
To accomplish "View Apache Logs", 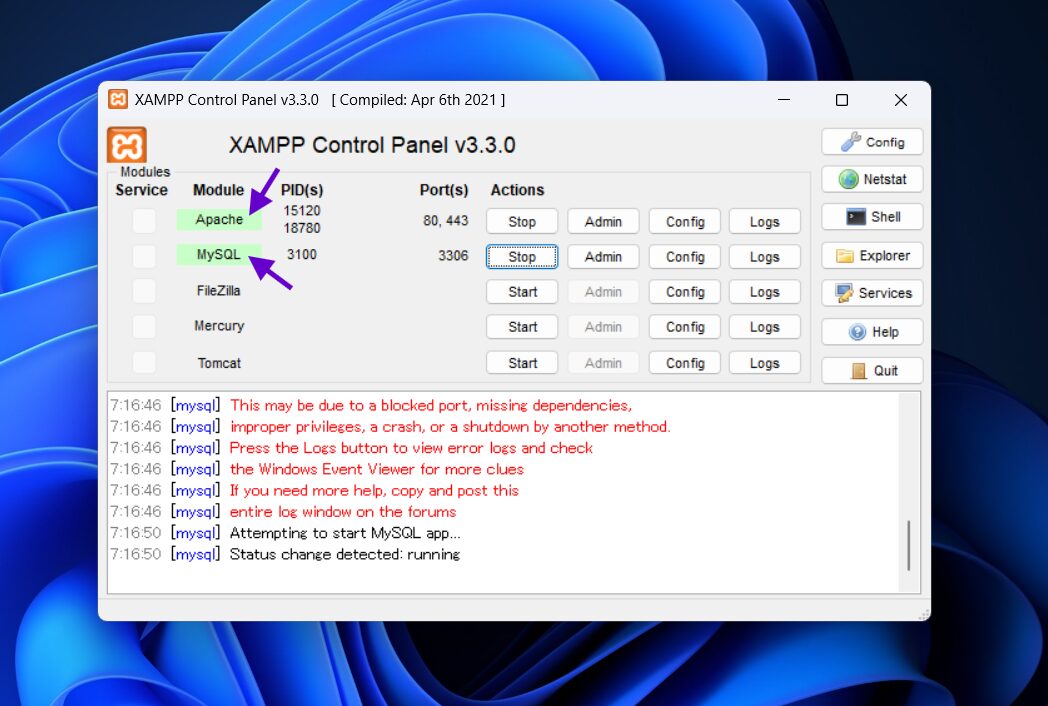I will [764, 222].
